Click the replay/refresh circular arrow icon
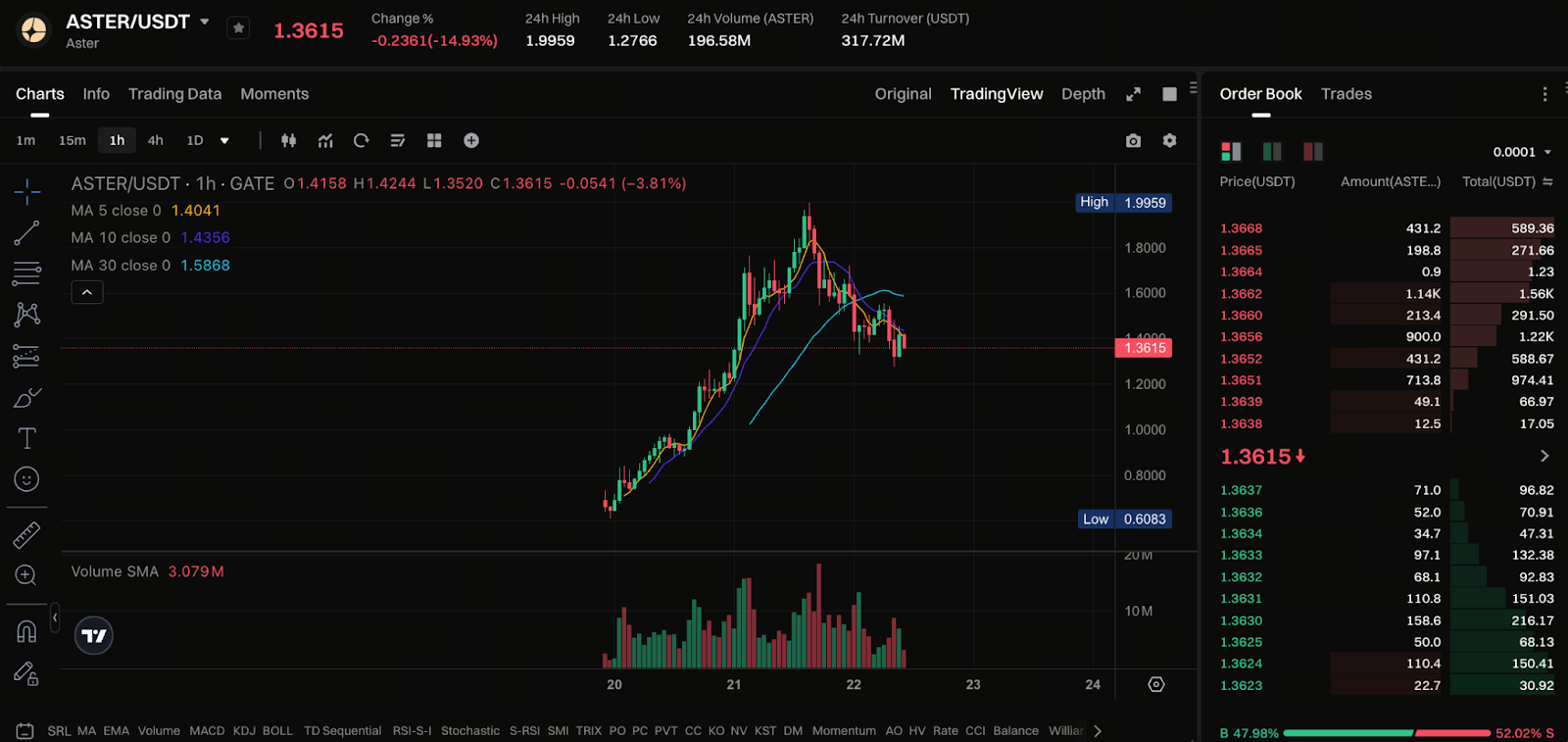 [361, 140]
